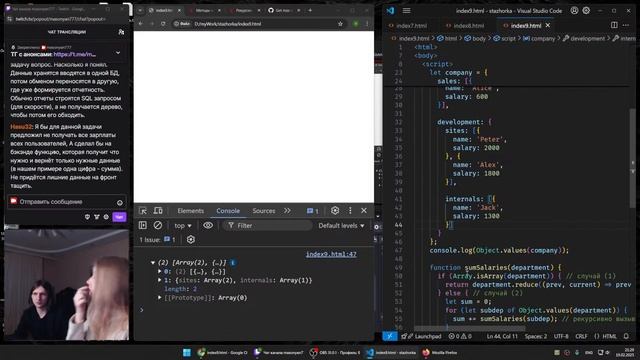The height and width of the screenshot is (360, 640).
Task: Open the DevTools three-dot customize menu
Action: [350, 210]
